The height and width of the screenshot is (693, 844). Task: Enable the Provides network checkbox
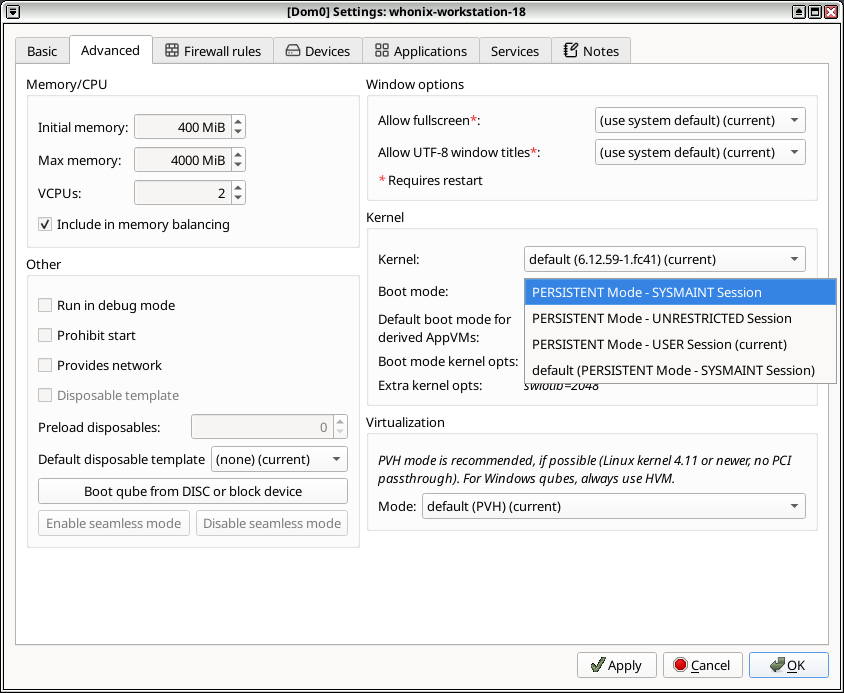(x=45, y=365)
